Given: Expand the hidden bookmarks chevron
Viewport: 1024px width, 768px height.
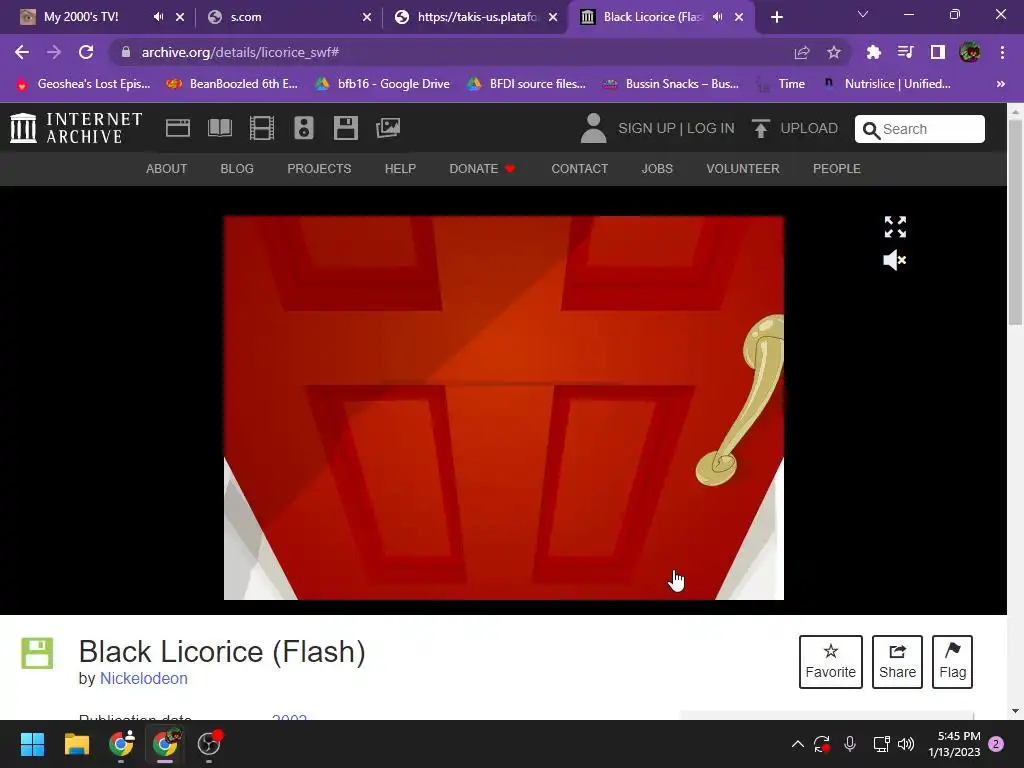Looking at the screenshot, I should [1000, 84].
